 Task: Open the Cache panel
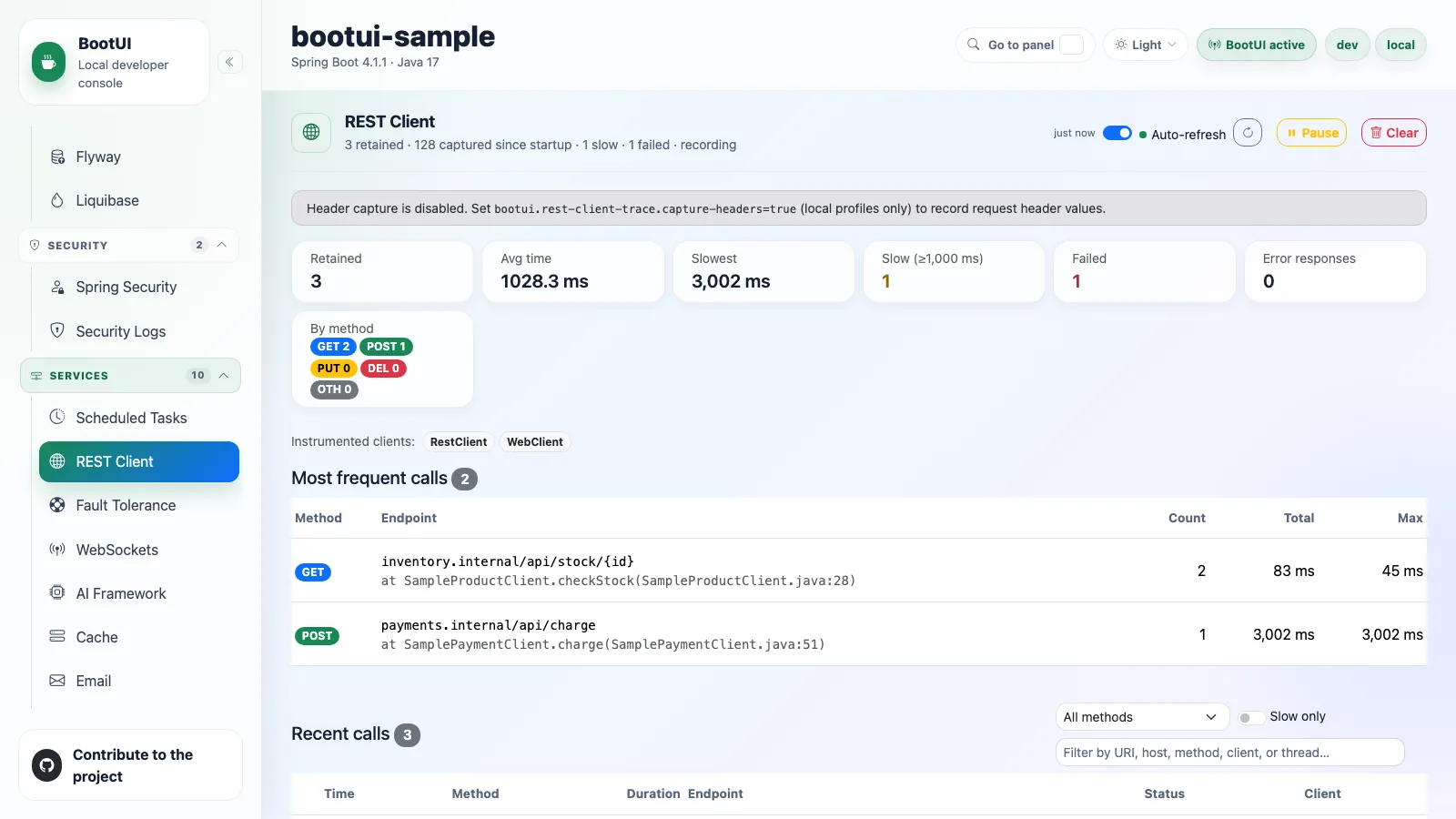click(x=139, y=637)
